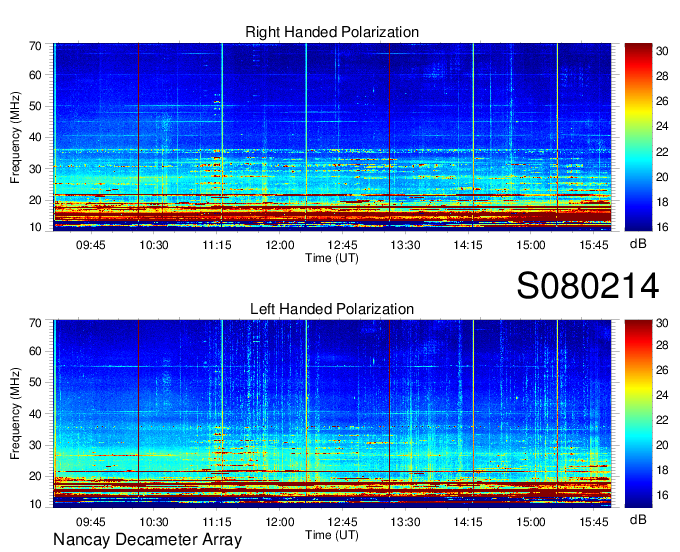Click the 50 MHz tick label on bottom plot
680x552 pixels.
coord(35,382)
